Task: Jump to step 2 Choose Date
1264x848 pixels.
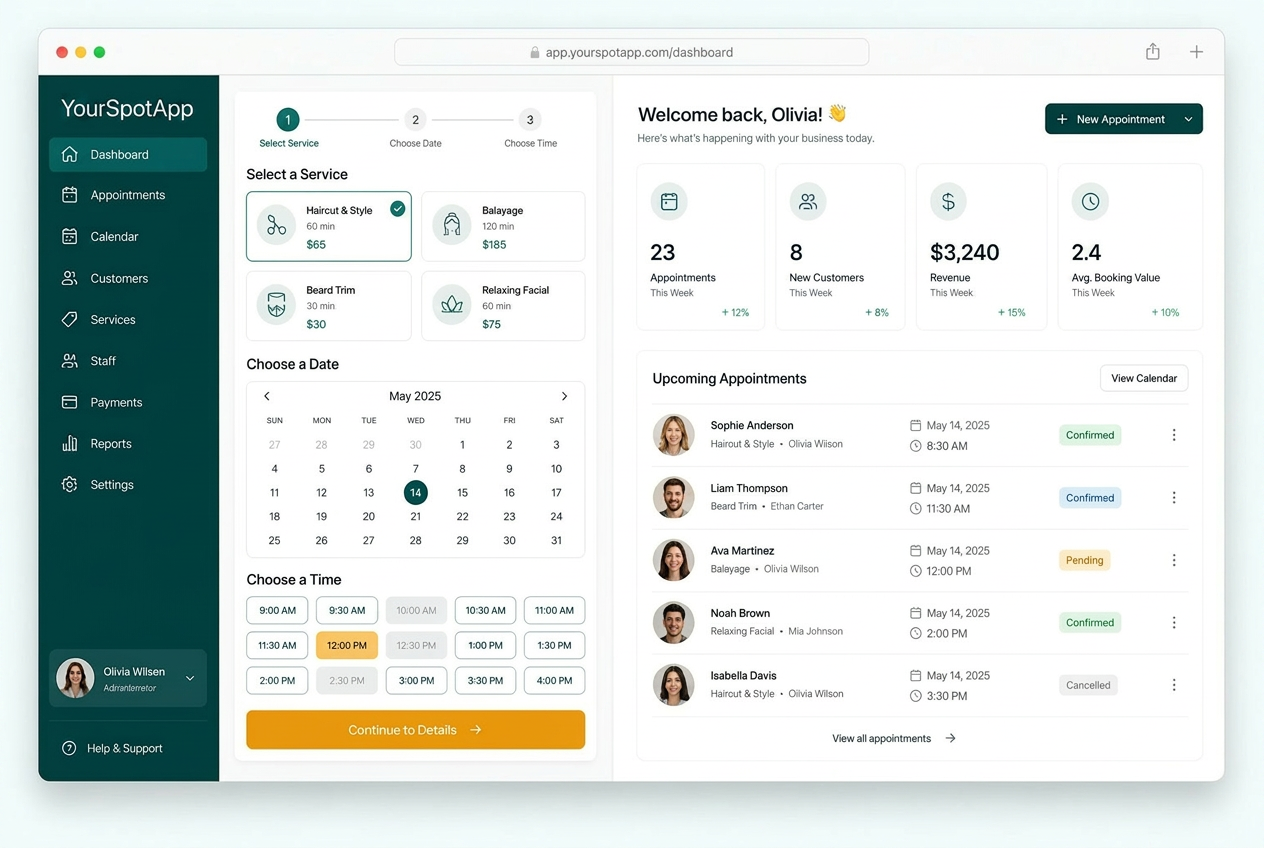Action: pos(415,128)
